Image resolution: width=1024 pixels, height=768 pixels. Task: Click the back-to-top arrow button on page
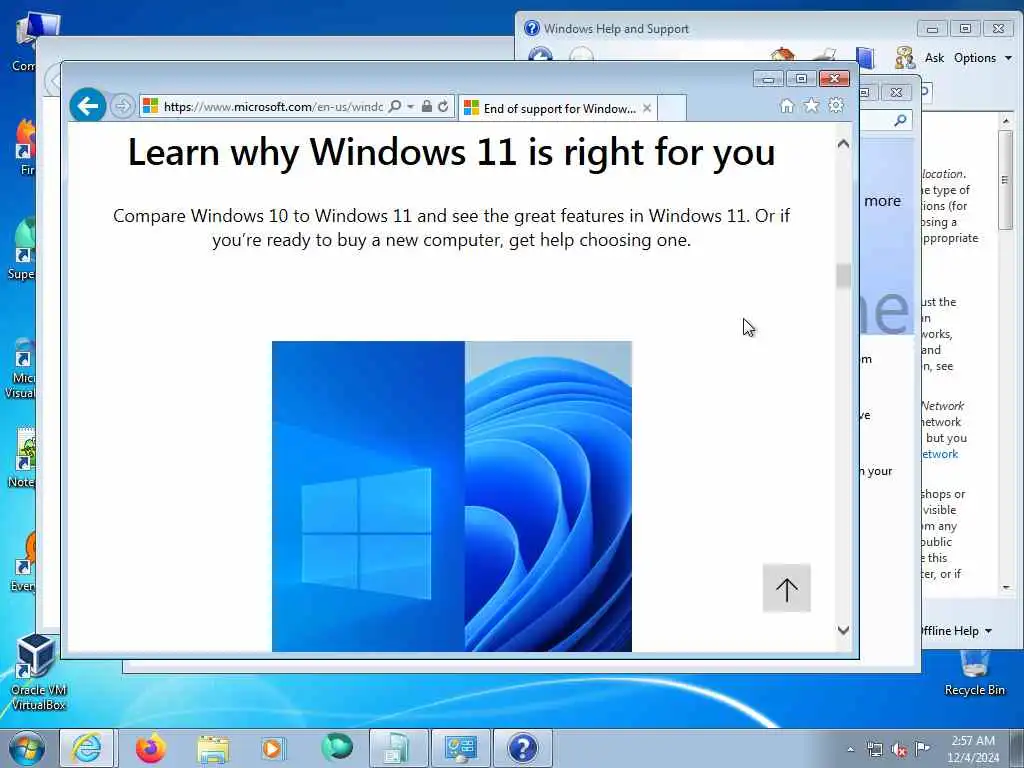pyautogui.click(x=786, y=588)
